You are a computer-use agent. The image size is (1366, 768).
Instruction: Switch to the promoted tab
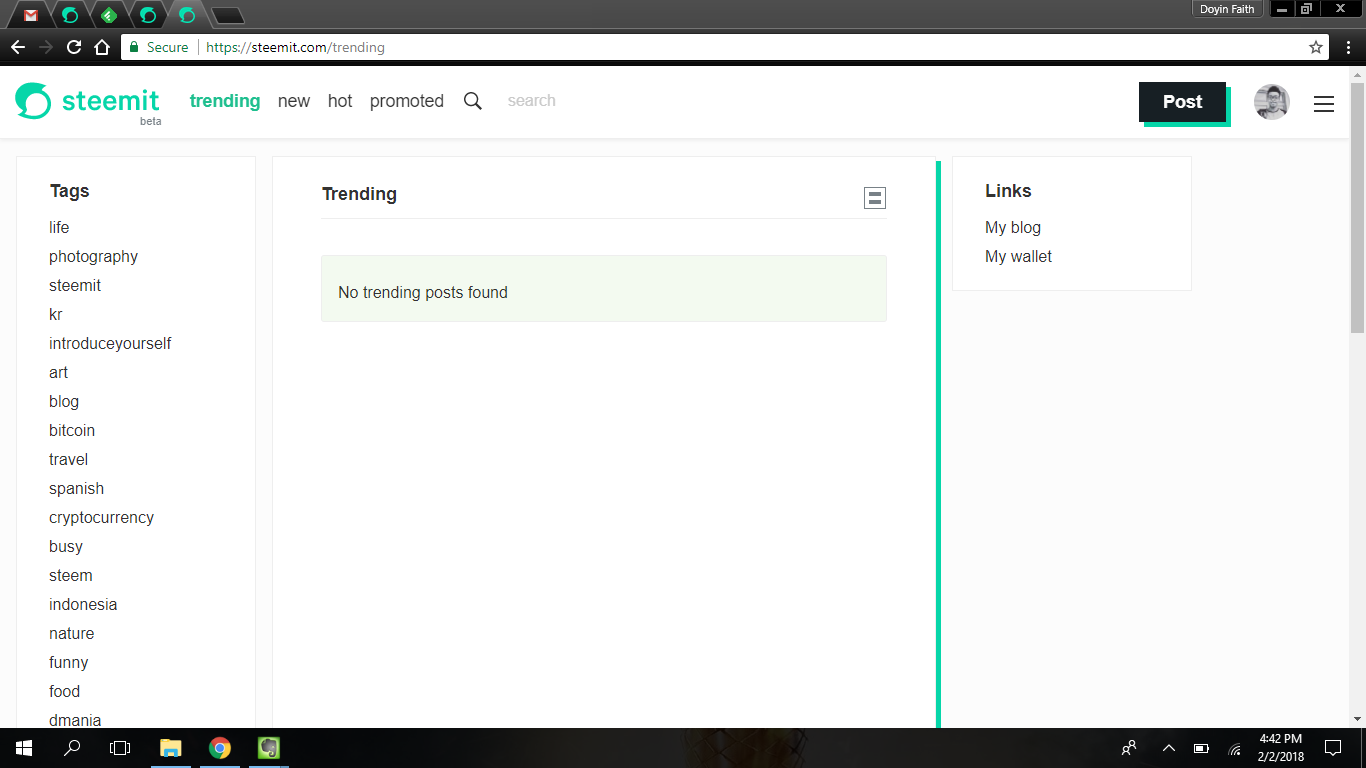point(406,100)
